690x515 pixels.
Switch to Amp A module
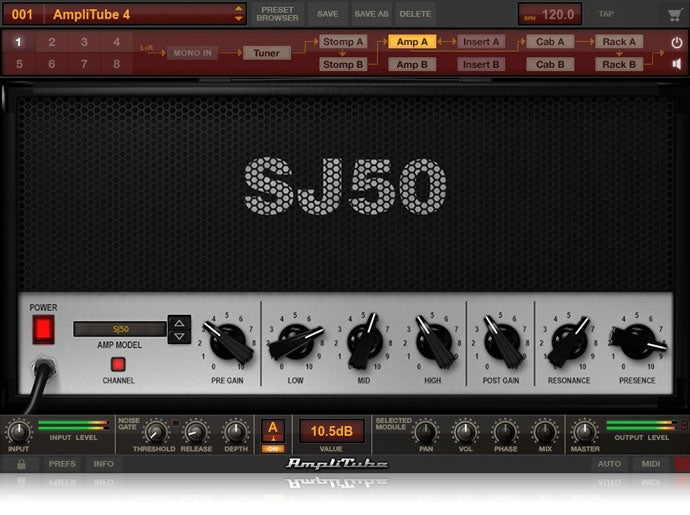[x=412, y=42]
